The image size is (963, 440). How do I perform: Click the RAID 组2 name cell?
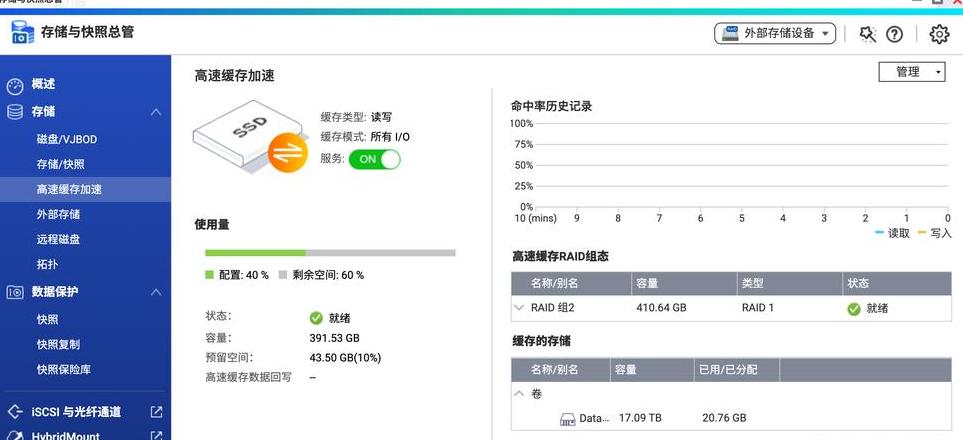coord(552,308)
